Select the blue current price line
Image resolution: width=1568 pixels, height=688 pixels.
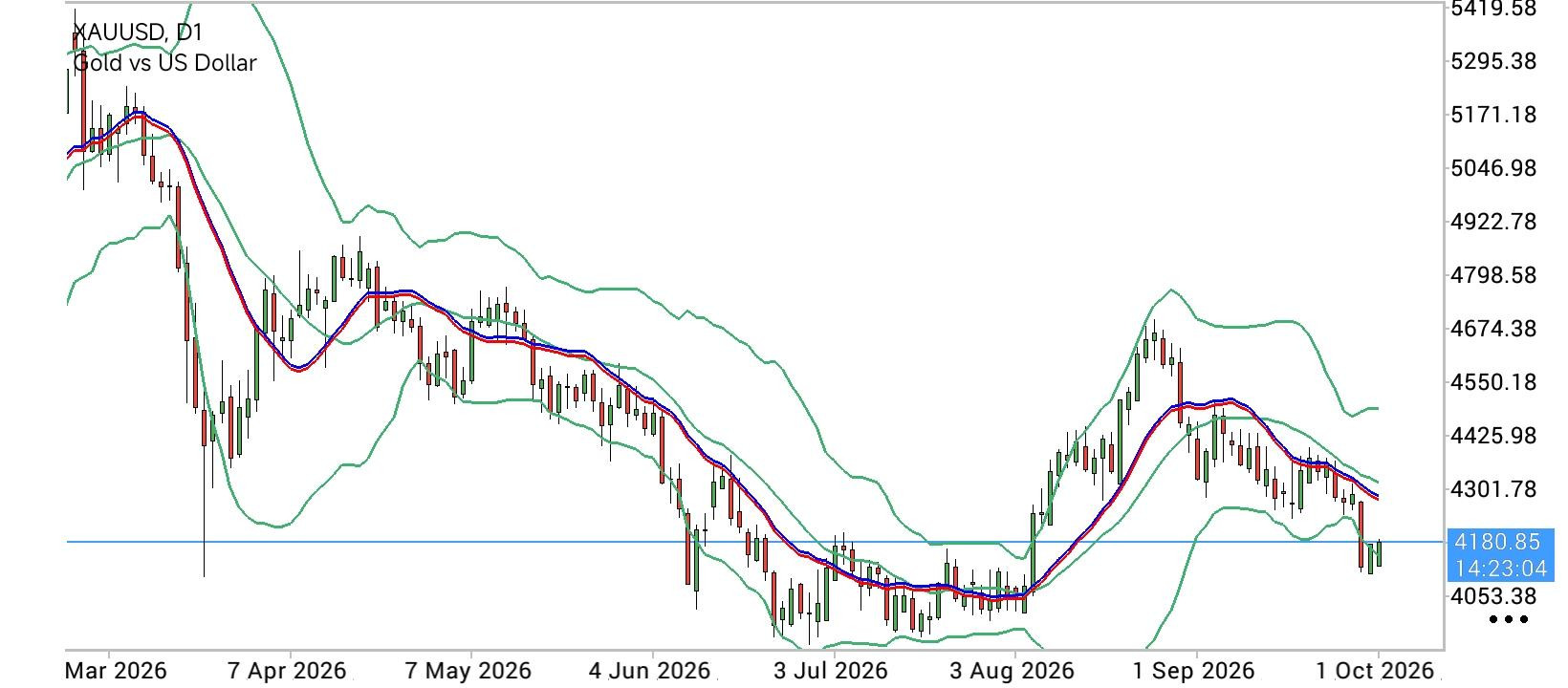[754, 542]
